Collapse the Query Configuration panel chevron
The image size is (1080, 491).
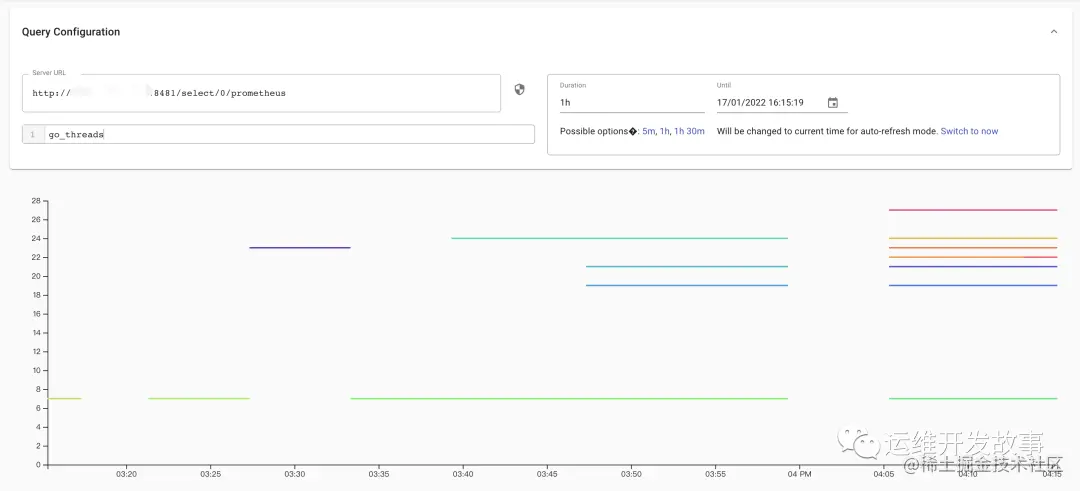1053,32
